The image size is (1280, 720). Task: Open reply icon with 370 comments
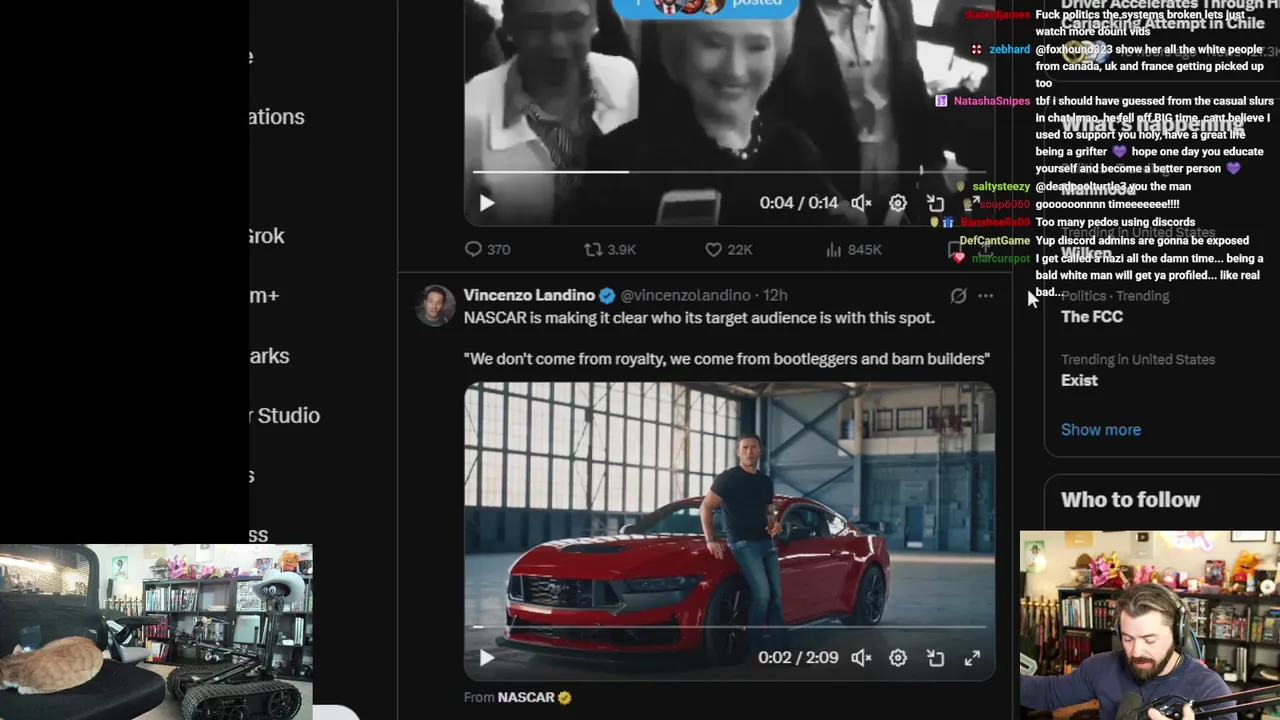point(487,249)
